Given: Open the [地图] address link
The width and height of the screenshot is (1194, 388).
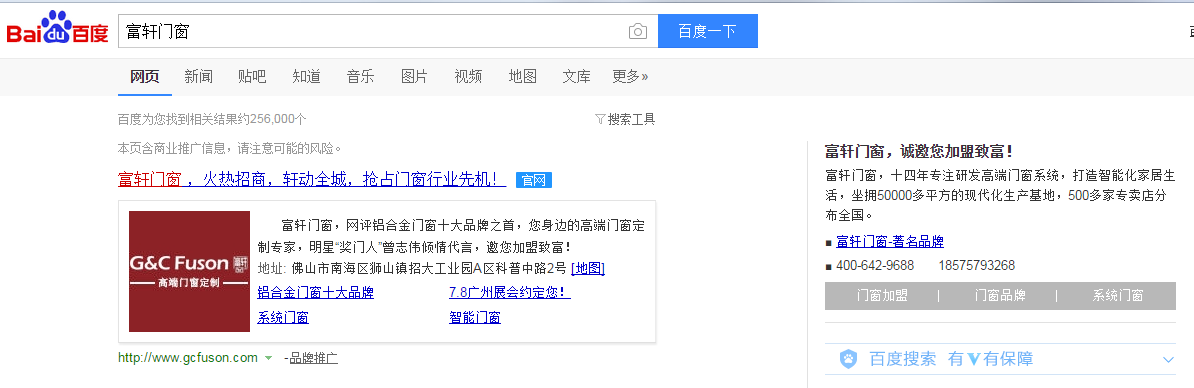Looking at the screenshot, I should coord(588,268).
